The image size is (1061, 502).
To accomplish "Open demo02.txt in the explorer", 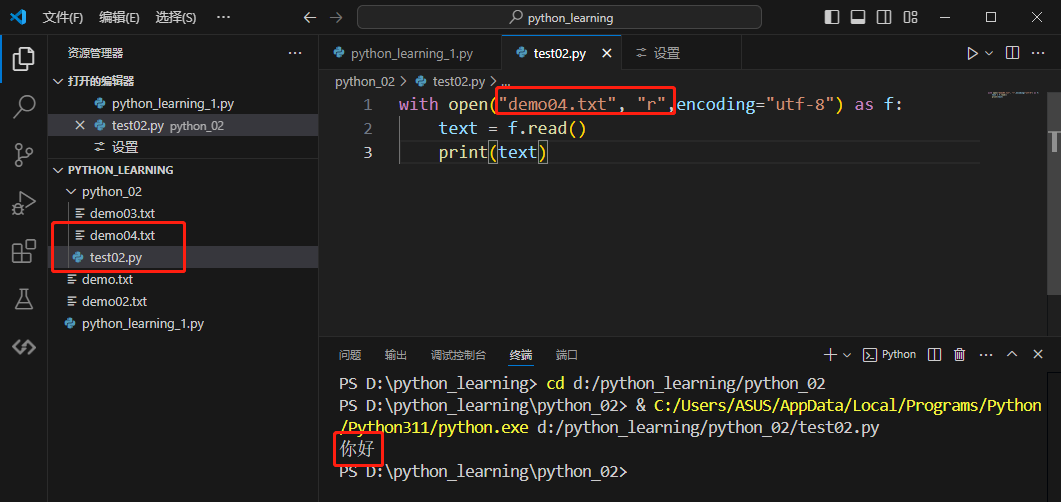I will pyautogui.click(x=183, y=301).
